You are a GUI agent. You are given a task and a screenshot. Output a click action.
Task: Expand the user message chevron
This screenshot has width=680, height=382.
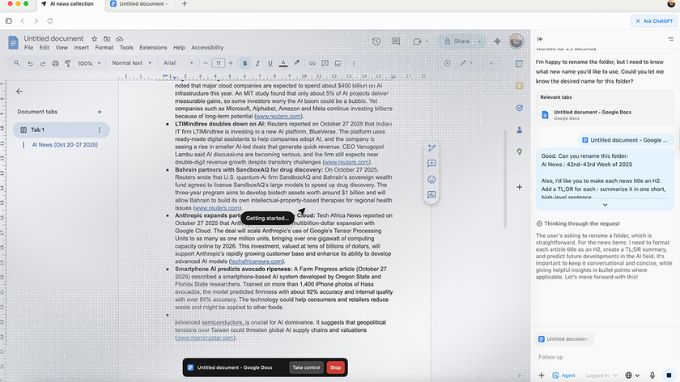pos(605,205)
